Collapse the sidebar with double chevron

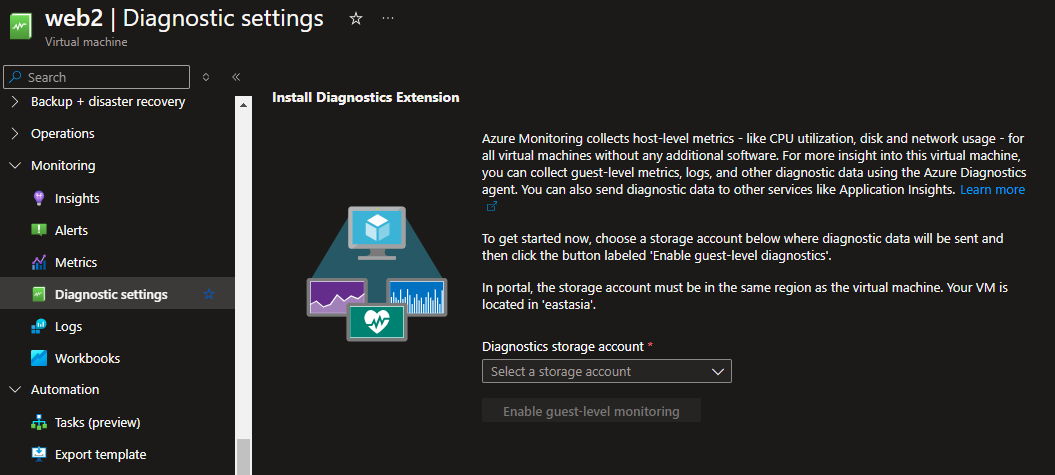point(236,77)
